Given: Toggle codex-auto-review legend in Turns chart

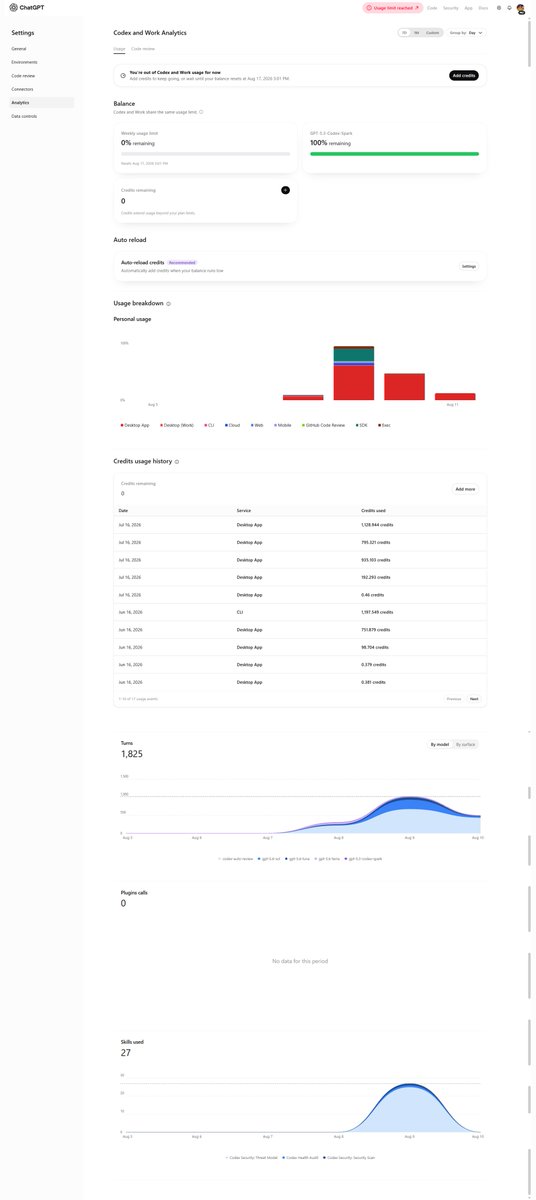Looking at the screenshot, I should coord(236,858).
